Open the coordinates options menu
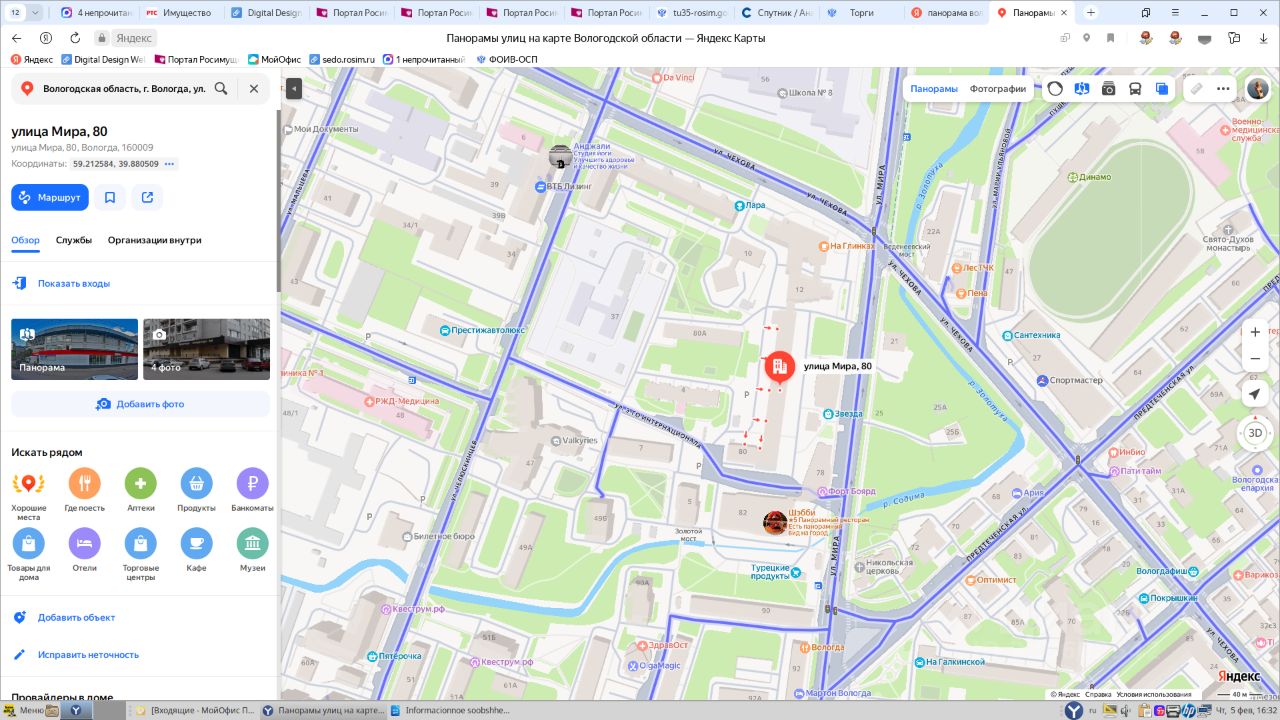The image size is (1280, 720). pos(169,164)
